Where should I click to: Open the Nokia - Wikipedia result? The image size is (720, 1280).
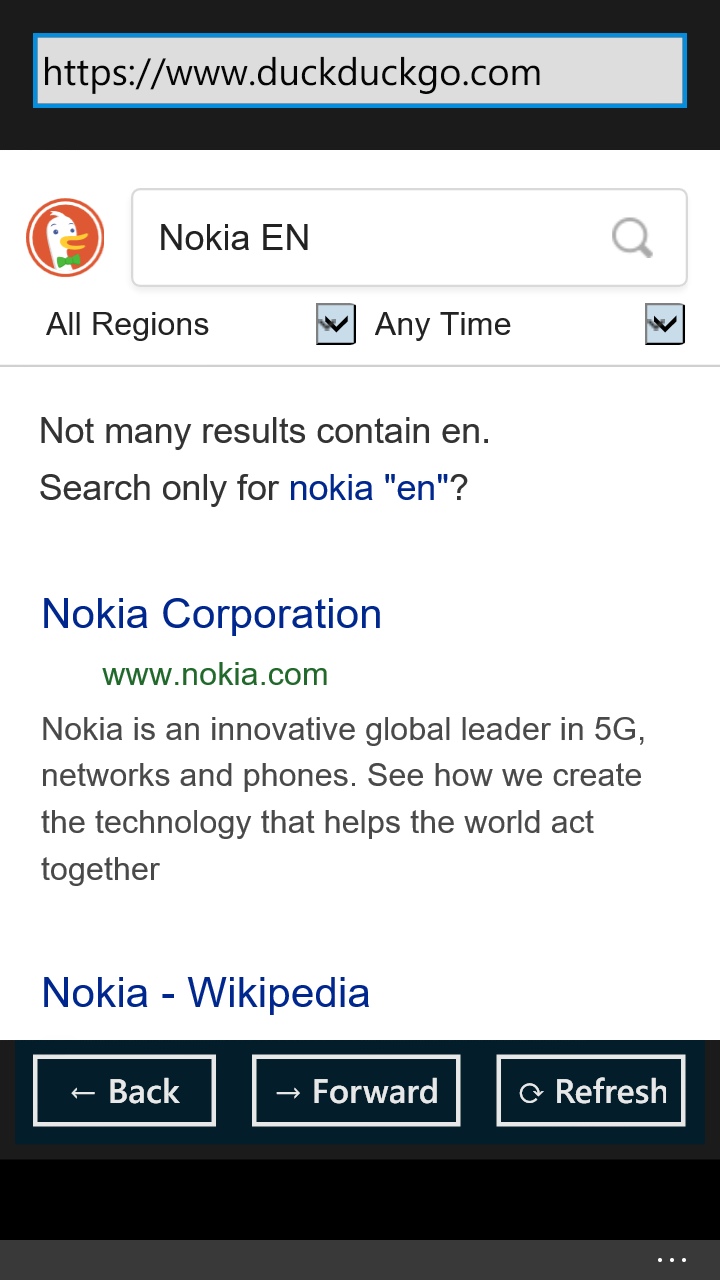[x=206, y=992]
